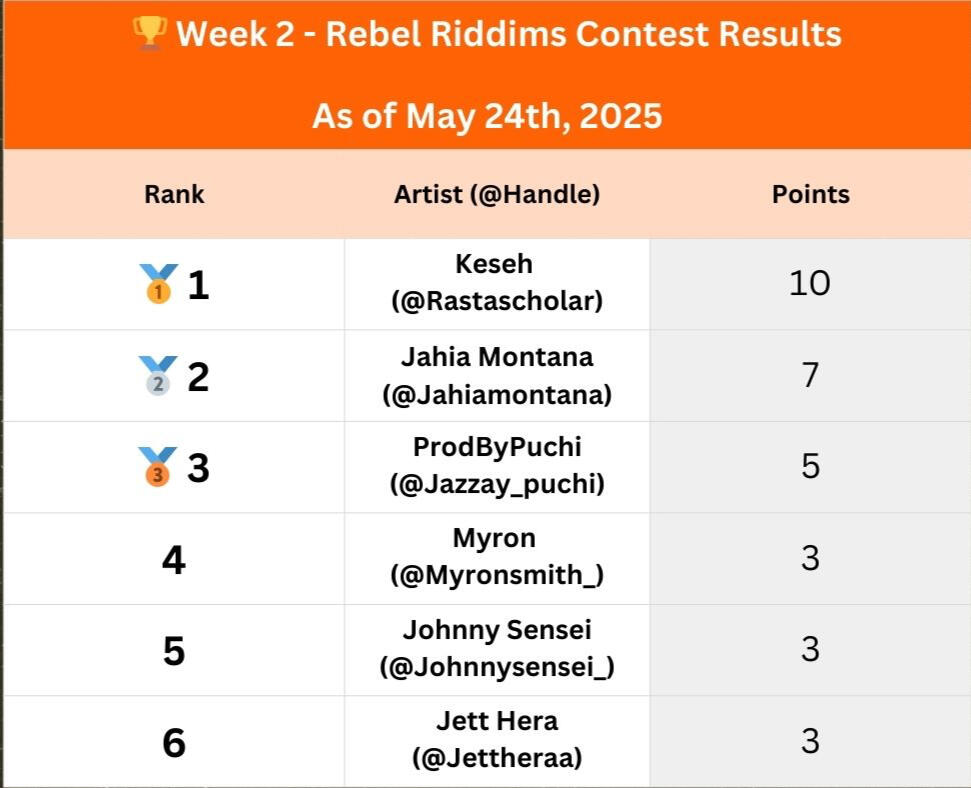The width and height of the screenshot is (971, 788).
Task: Open the @Jazzay_puchi handle
Action: 497,484
